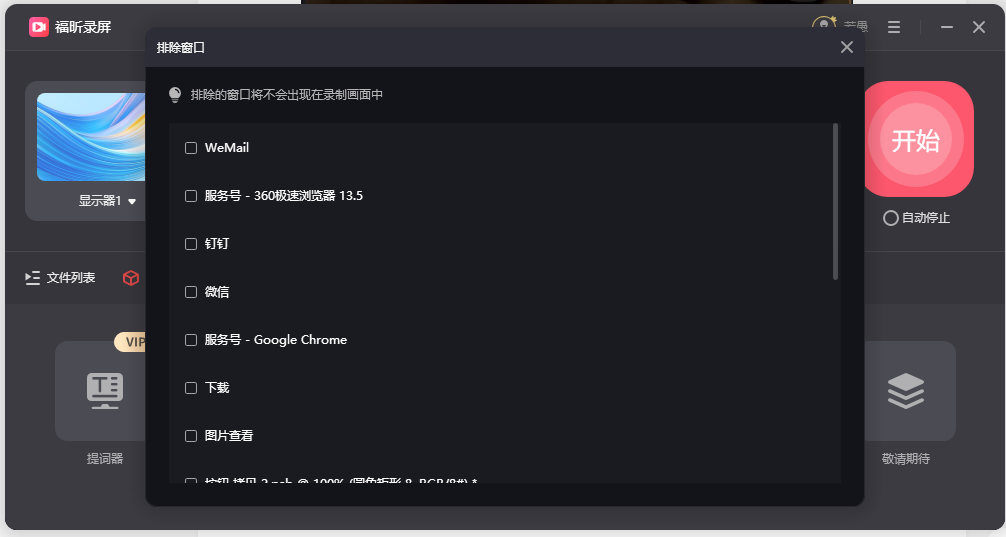Open the 文件列表 file list

click(60, 278)
